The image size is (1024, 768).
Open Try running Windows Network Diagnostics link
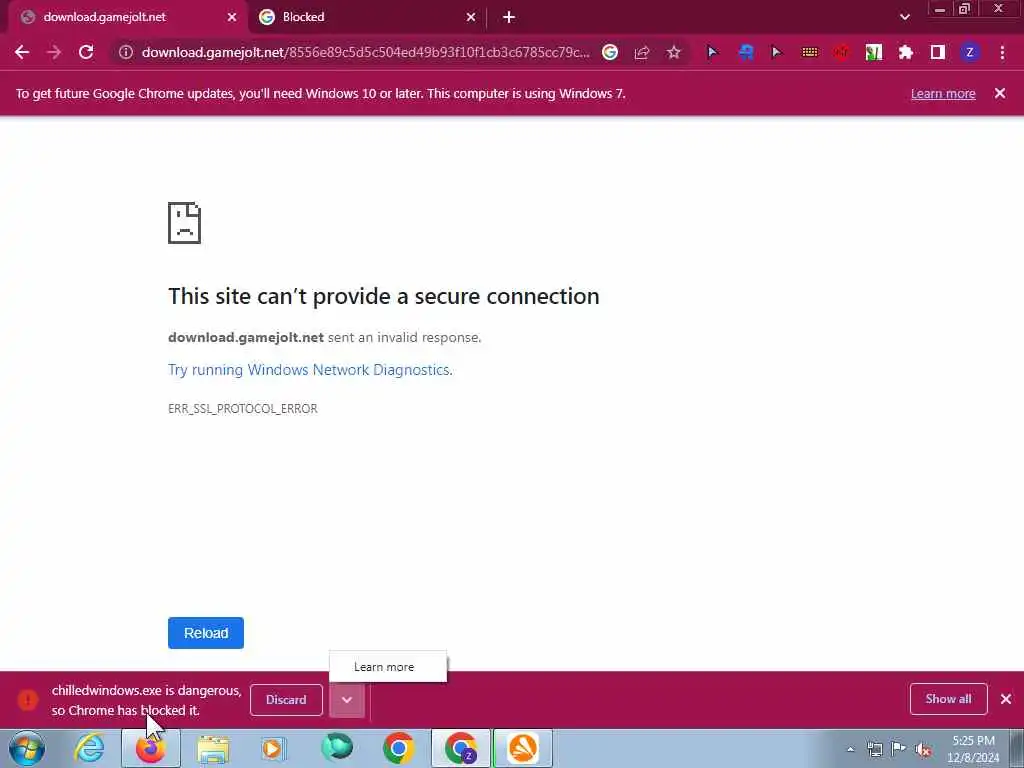[x=310, y=370]
